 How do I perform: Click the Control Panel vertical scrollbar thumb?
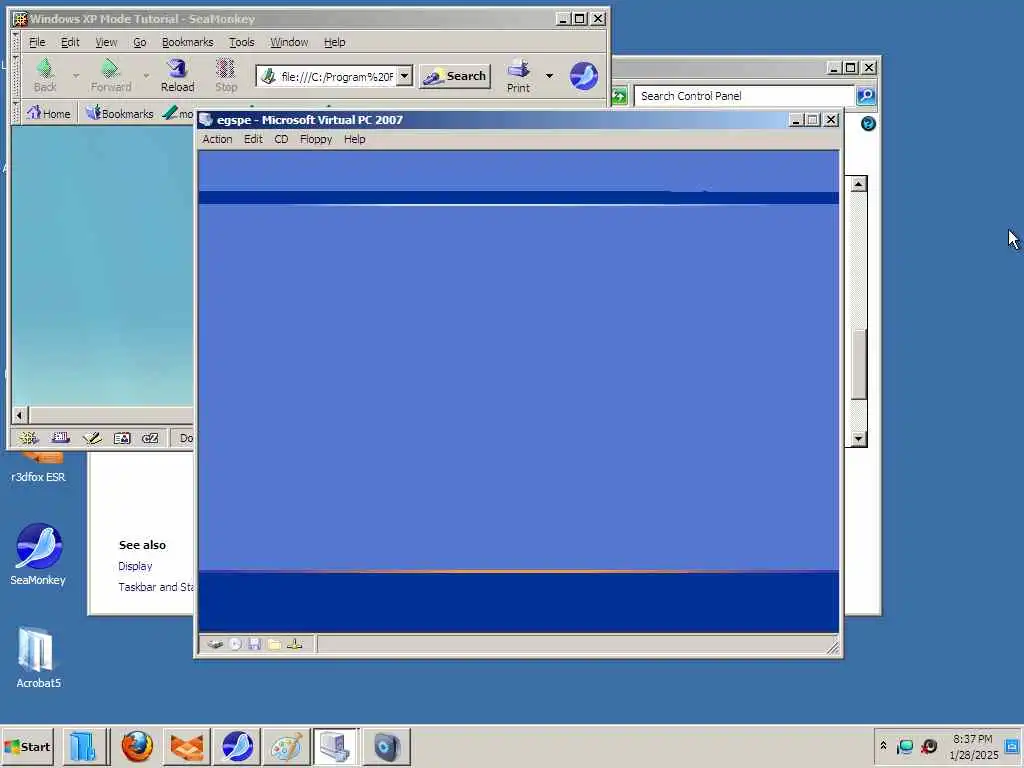858,364
